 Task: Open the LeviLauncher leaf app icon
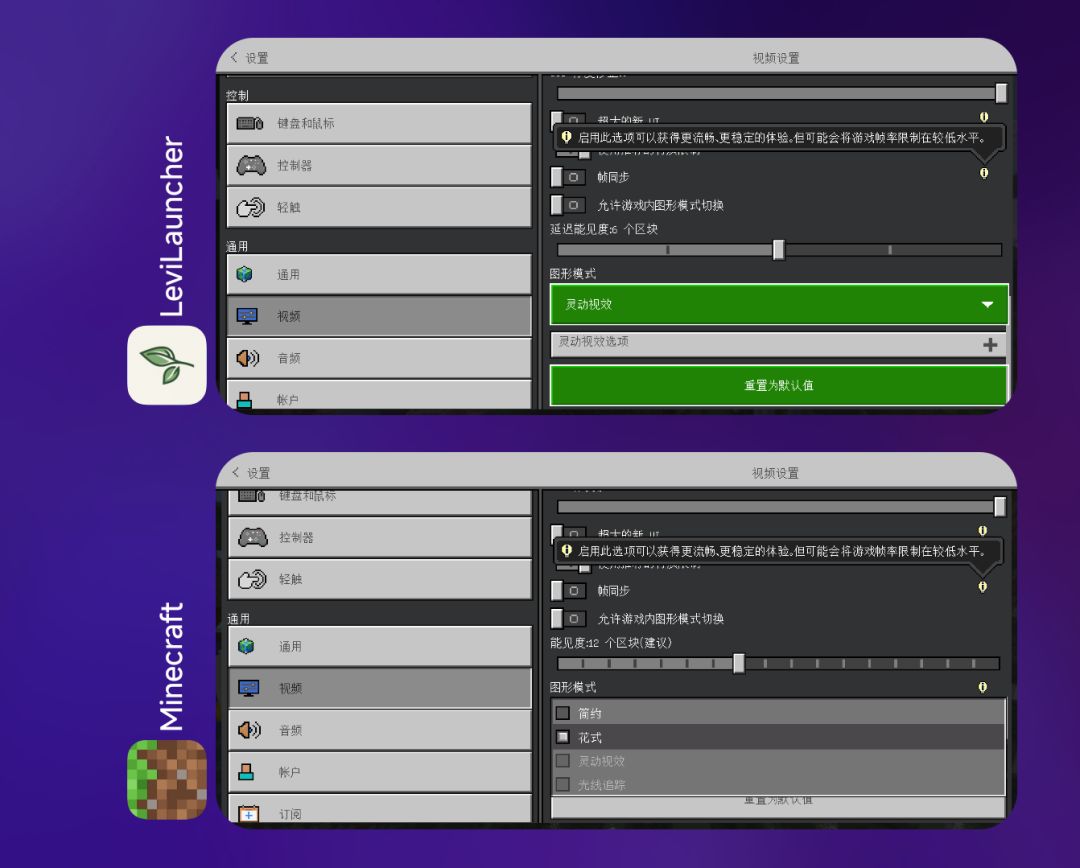(167, 365)
